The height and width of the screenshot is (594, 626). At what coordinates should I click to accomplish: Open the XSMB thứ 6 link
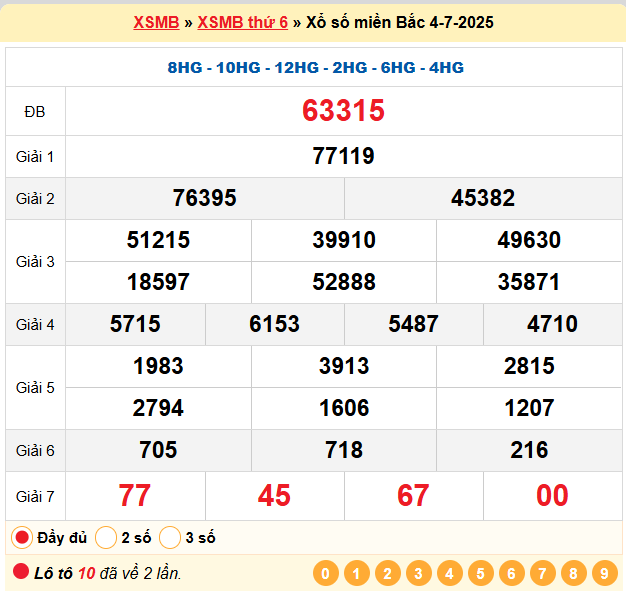pos(242,22)
